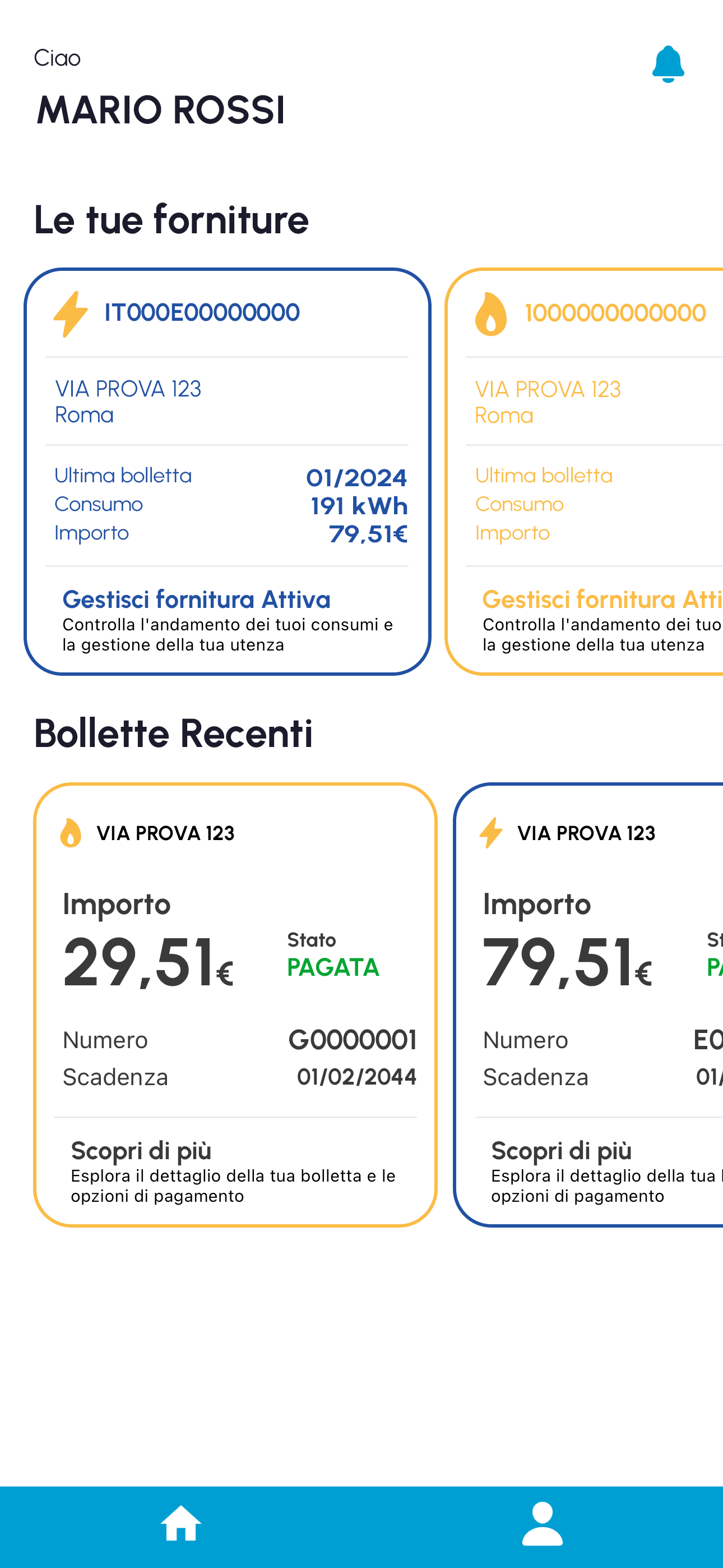The image size is (723, 1568).
Task: Select bill number G0000001
Action: point(353,1040)
